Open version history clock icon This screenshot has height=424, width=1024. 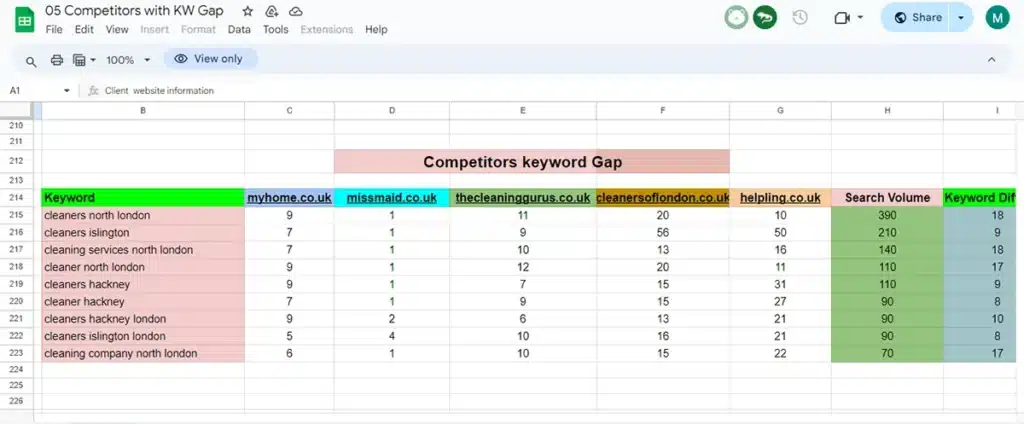point(800,17)
